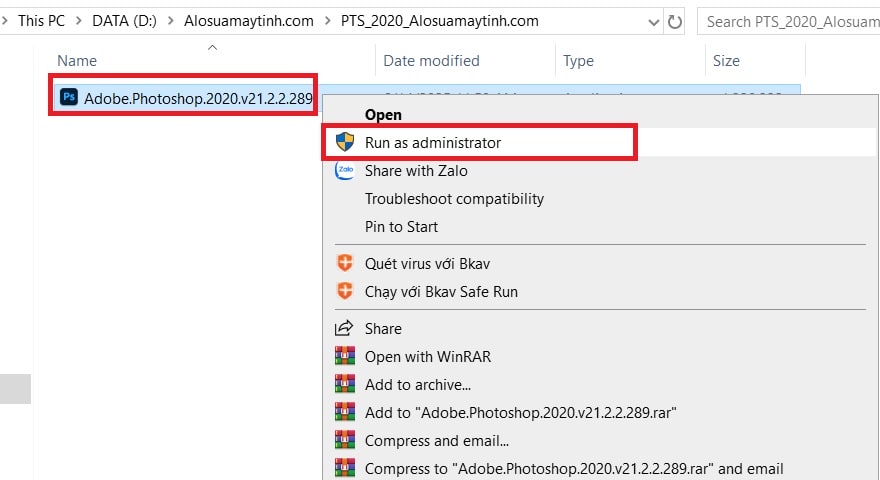The width and height of the screenshot is (880, 480).
Task: Expand the chevron after DATA (D:)
Action: (x=171, y=21)
